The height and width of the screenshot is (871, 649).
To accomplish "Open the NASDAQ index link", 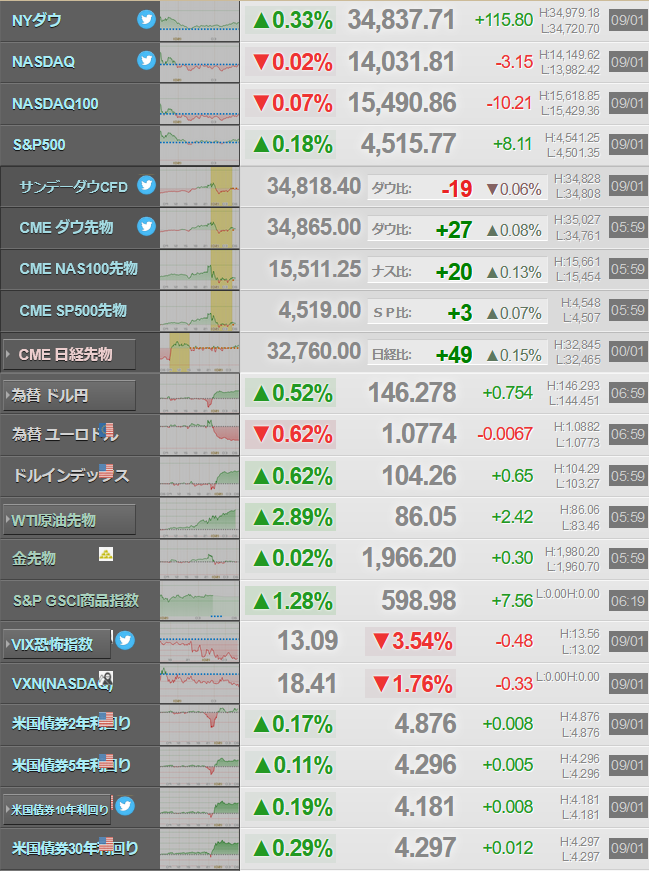I will tap(43, 62).
